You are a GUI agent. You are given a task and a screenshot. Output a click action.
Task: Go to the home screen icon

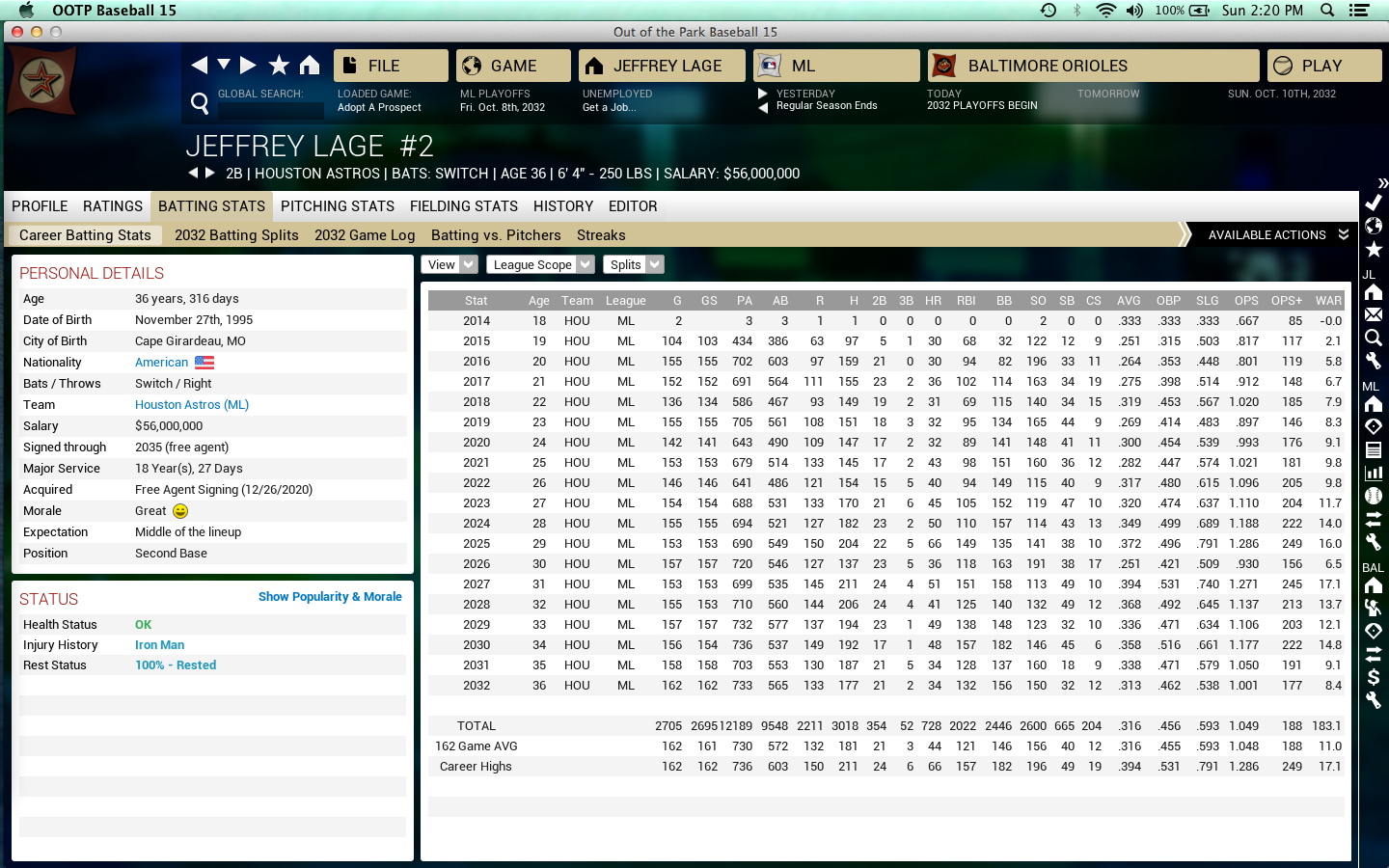(310, 66)
